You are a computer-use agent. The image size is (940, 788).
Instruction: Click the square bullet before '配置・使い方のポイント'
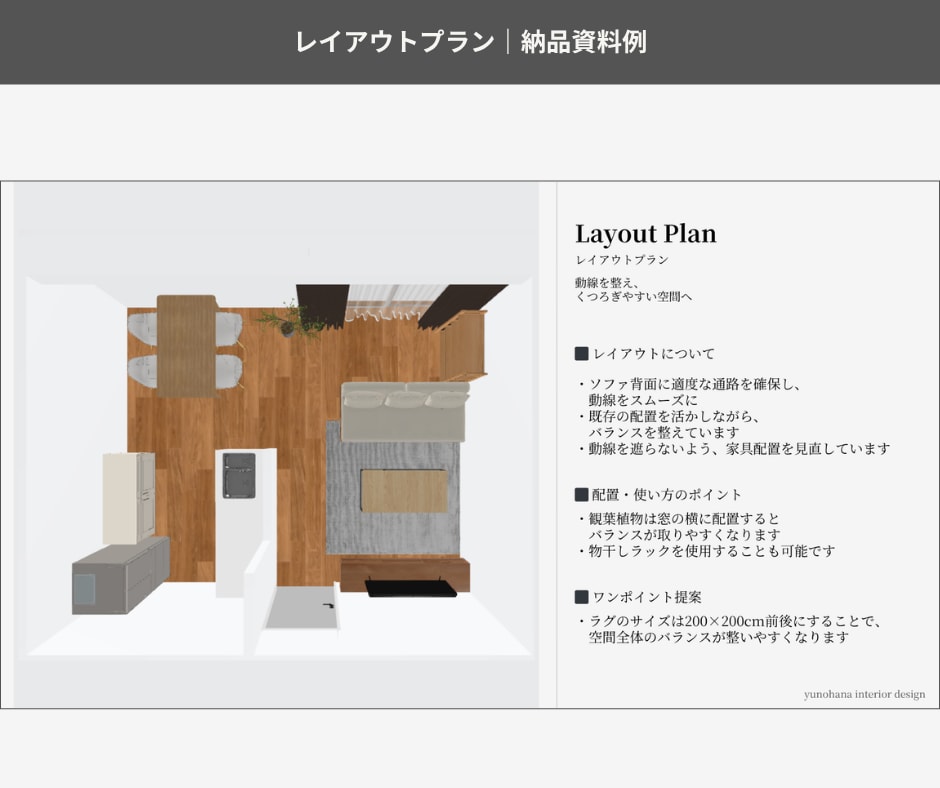582,494
